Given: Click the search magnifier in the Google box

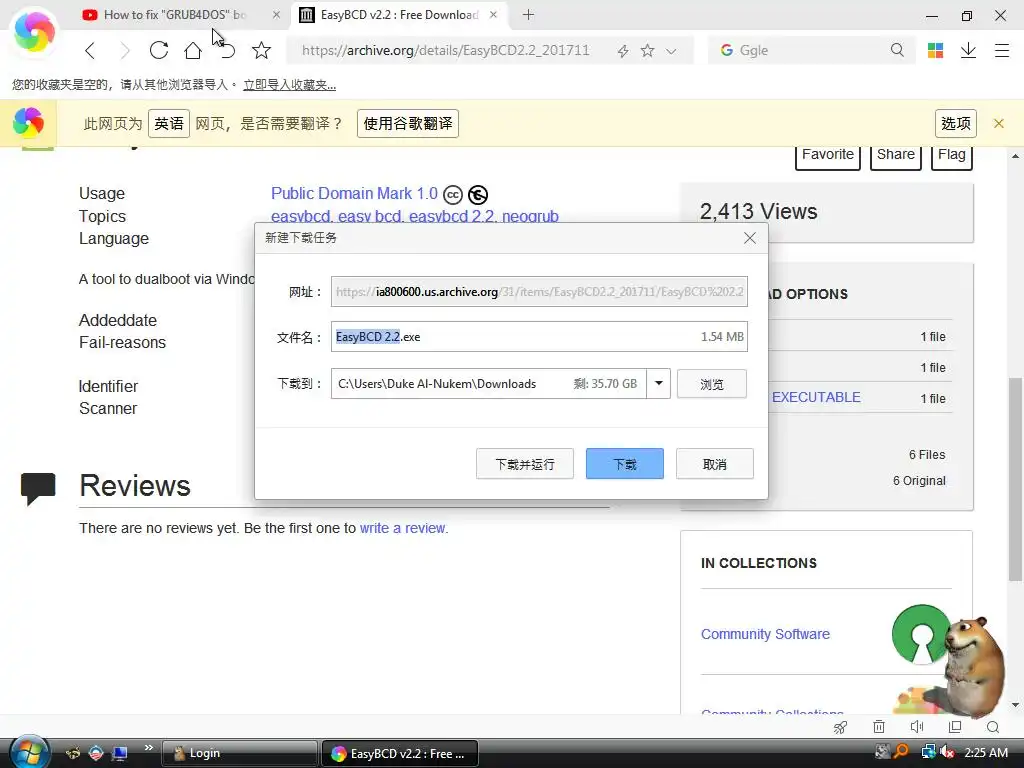Looking at the screenshot, I should [897, 50].
